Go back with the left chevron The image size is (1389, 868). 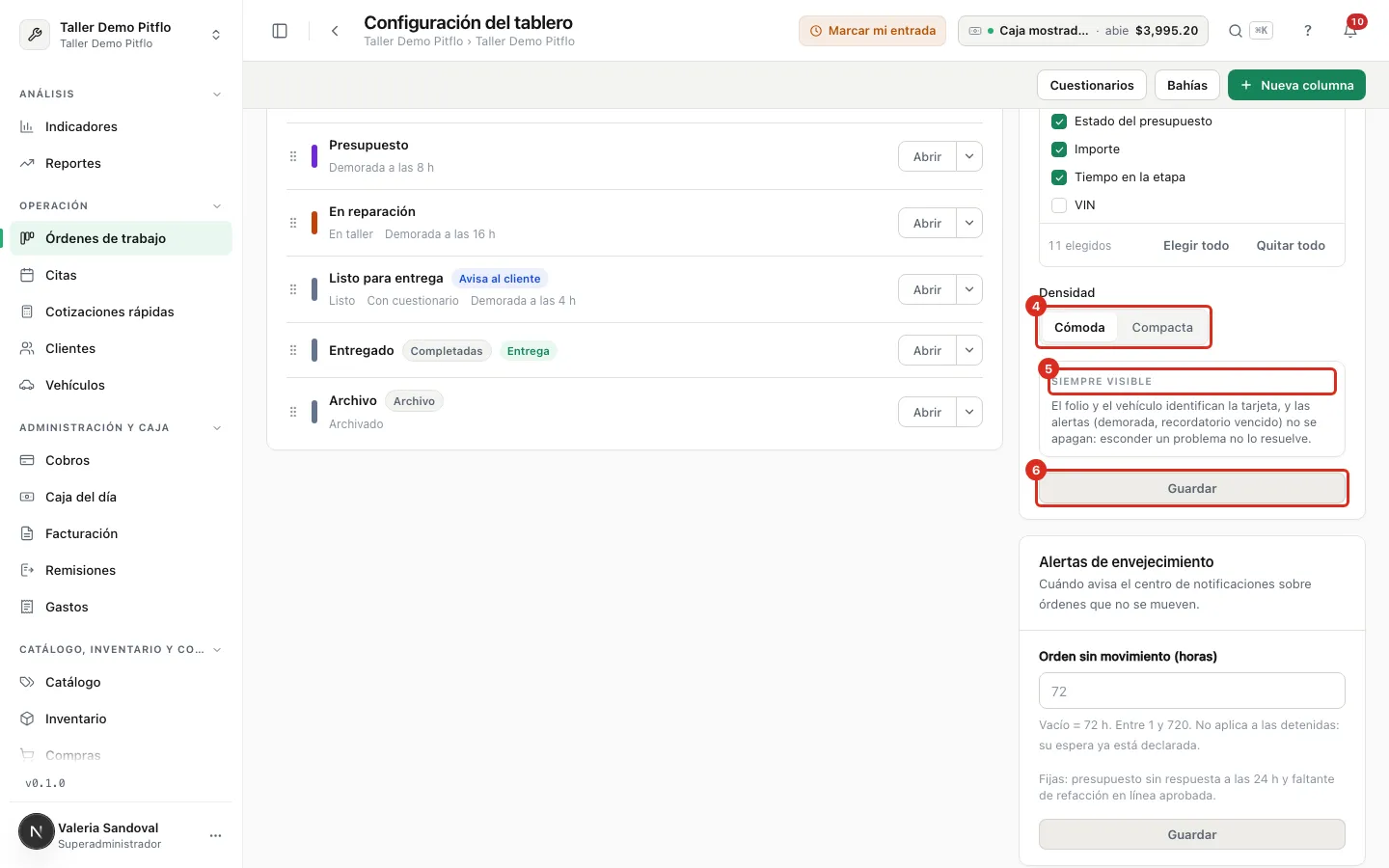click(335, 31)
